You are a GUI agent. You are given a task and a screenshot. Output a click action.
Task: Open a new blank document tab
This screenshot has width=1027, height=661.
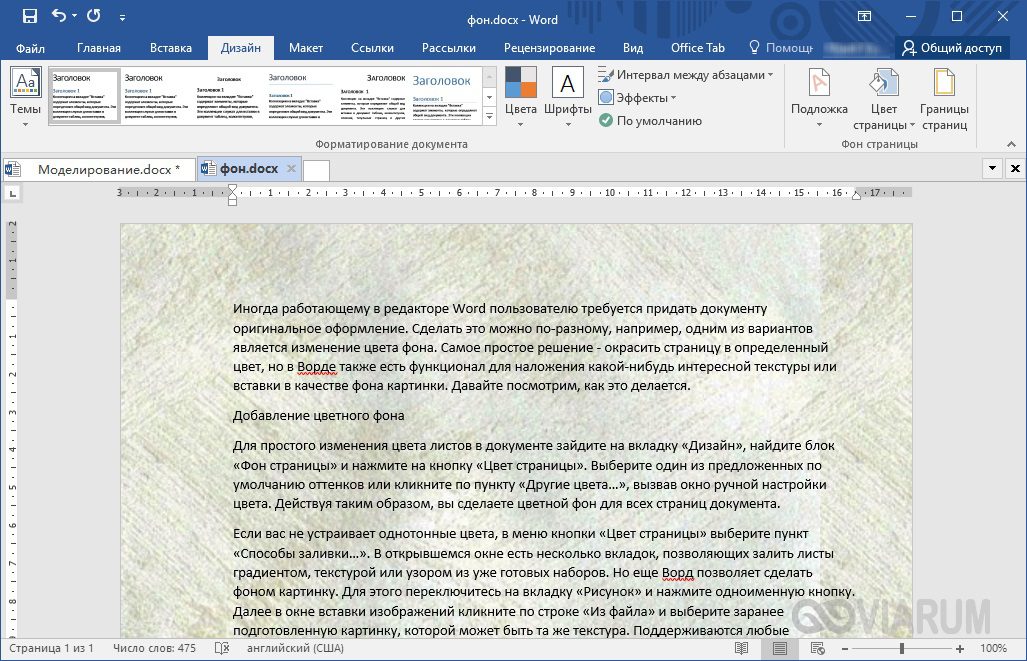pyautogui.click(x=316, y=170)
